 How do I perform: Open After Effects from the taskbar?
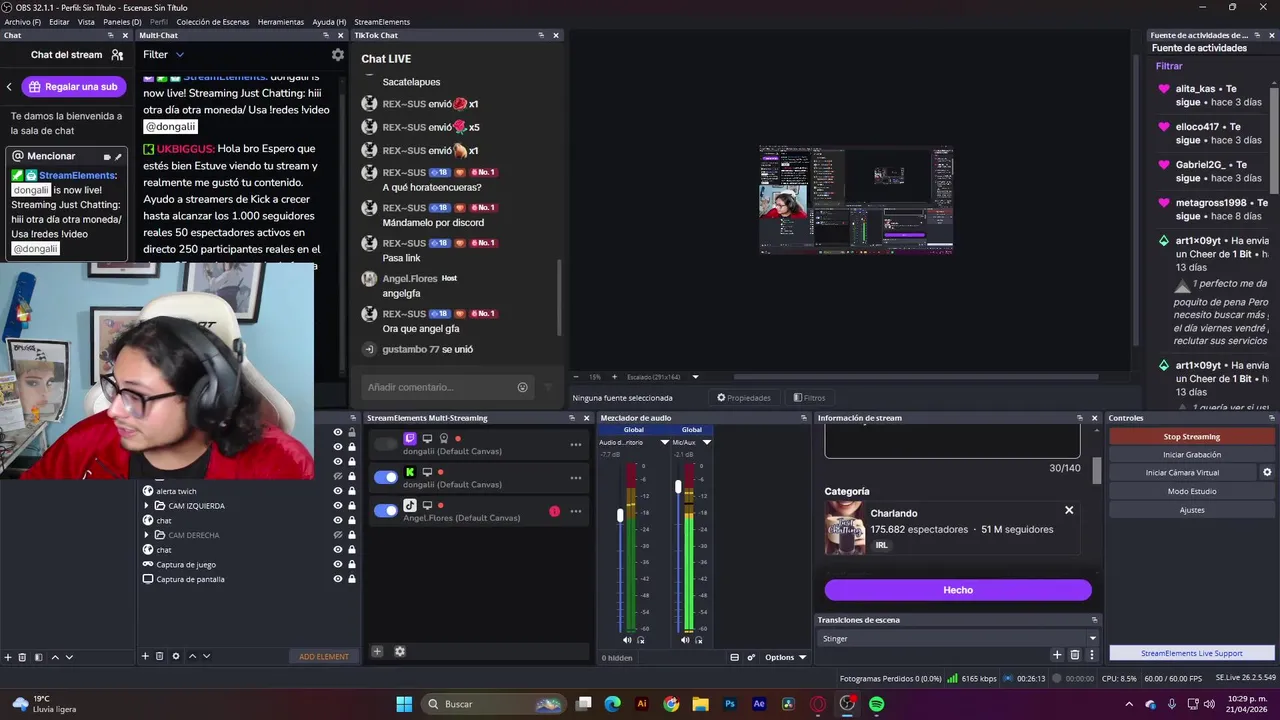[x=759, y=704]
